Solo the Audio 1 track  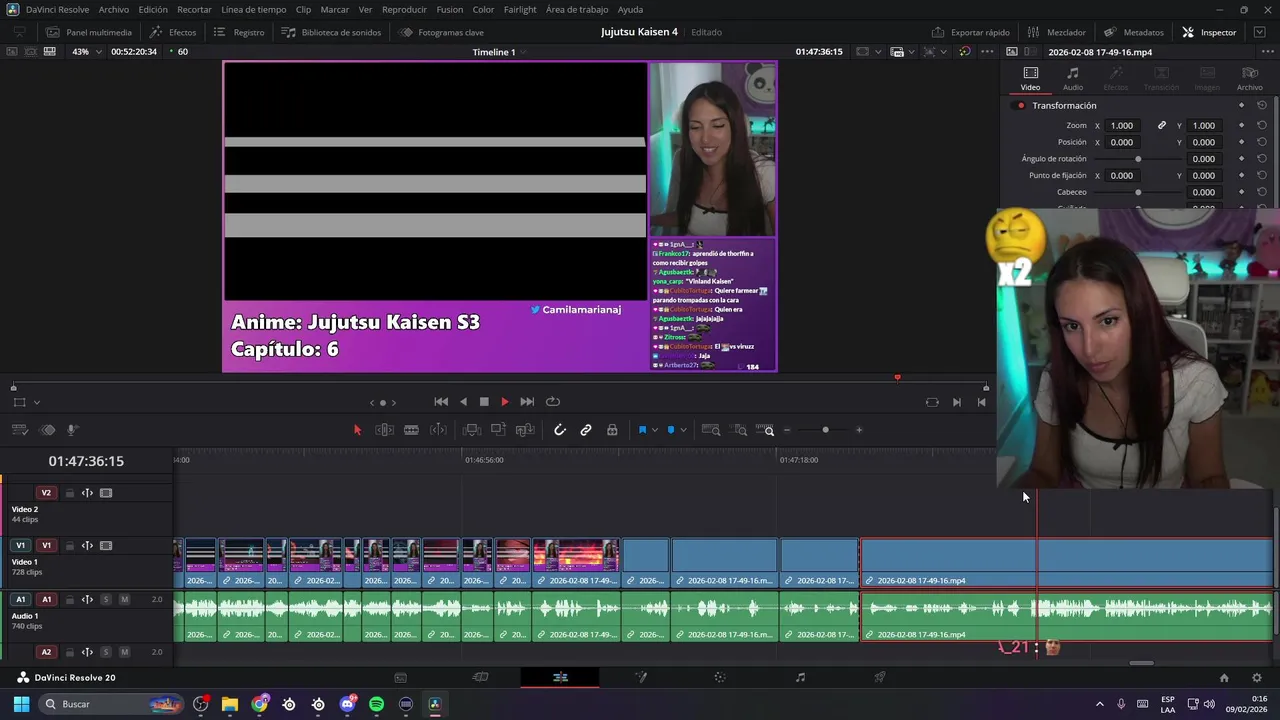point(106,600)
